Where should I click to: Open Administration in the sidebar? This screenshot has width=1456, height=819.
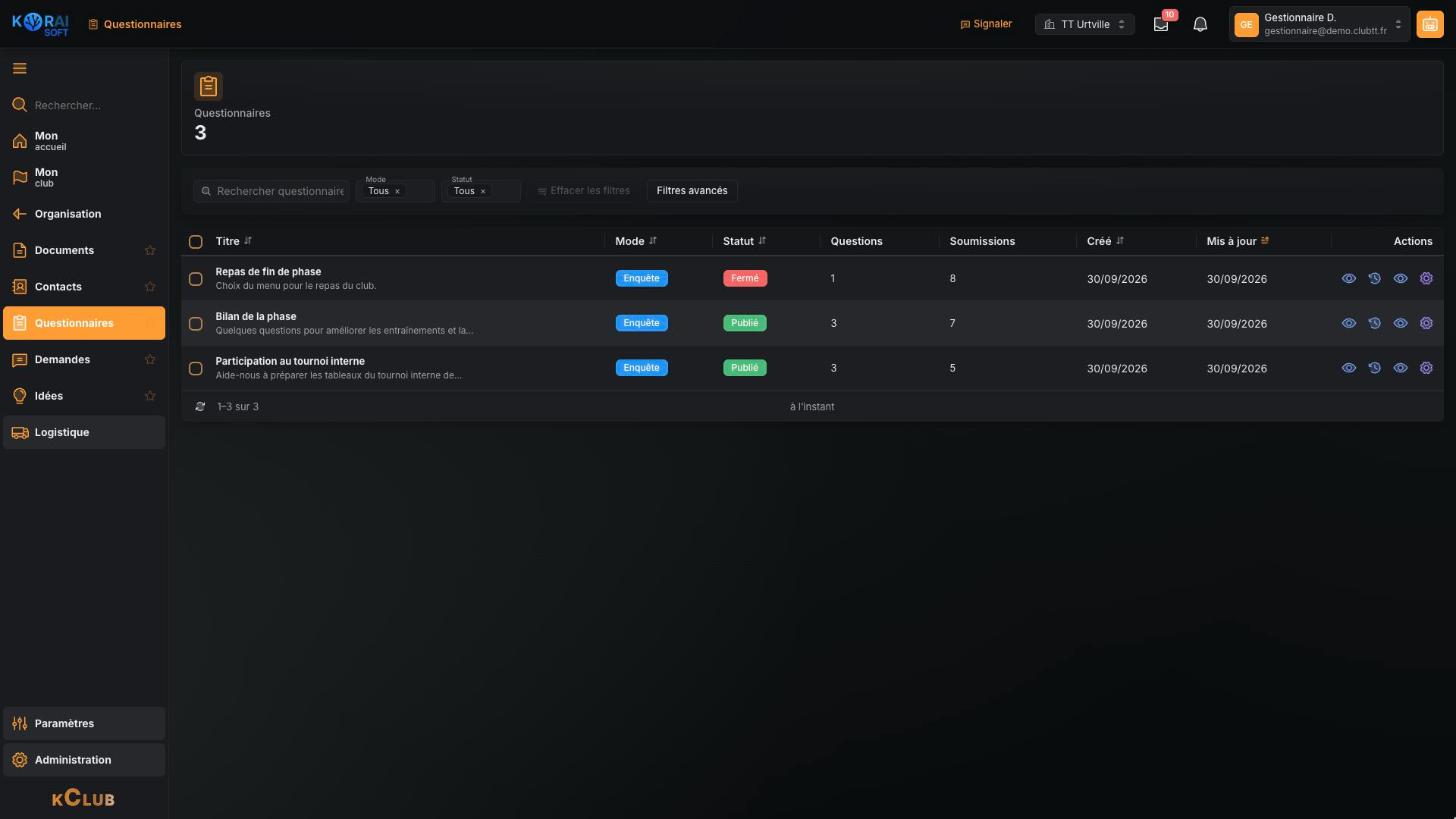[84, 760]
